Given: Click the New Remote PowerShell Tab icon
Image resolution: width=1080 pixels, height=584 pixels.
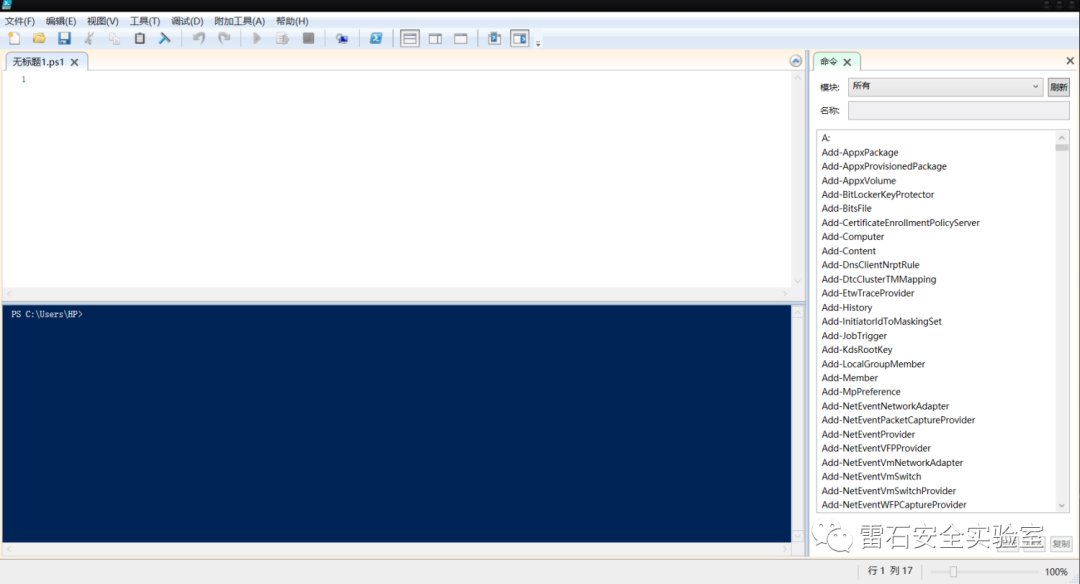Looking at the screenshot, I should [x=341, y=38].
